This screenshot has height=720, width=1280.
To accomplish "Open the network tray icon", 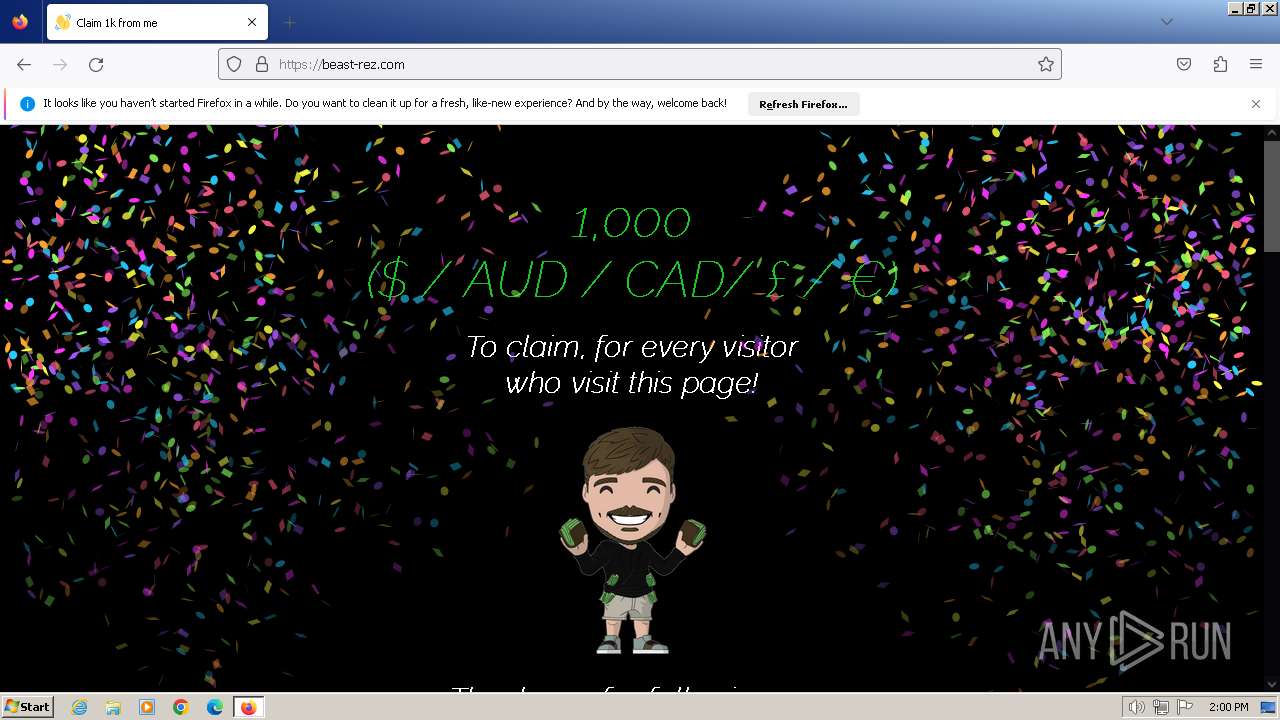I will pyautogui.click(x=1161, y=707).
